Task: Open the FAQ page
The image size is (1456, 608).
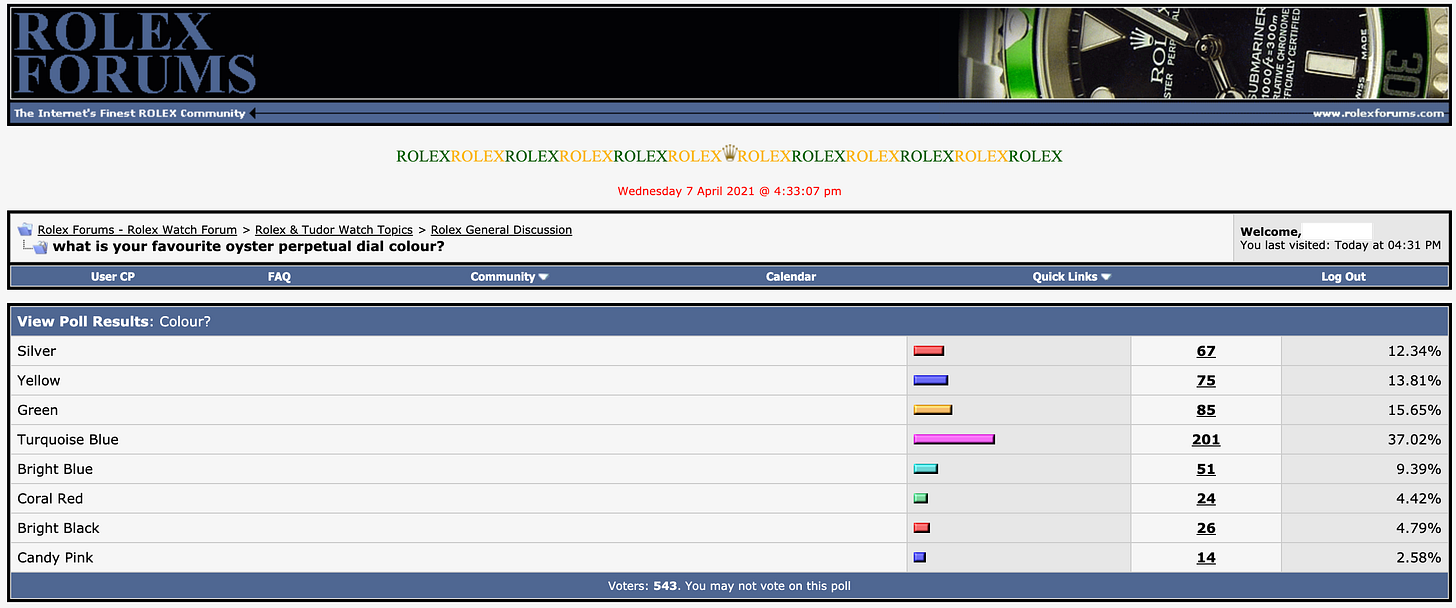Action: pos(279,277)
